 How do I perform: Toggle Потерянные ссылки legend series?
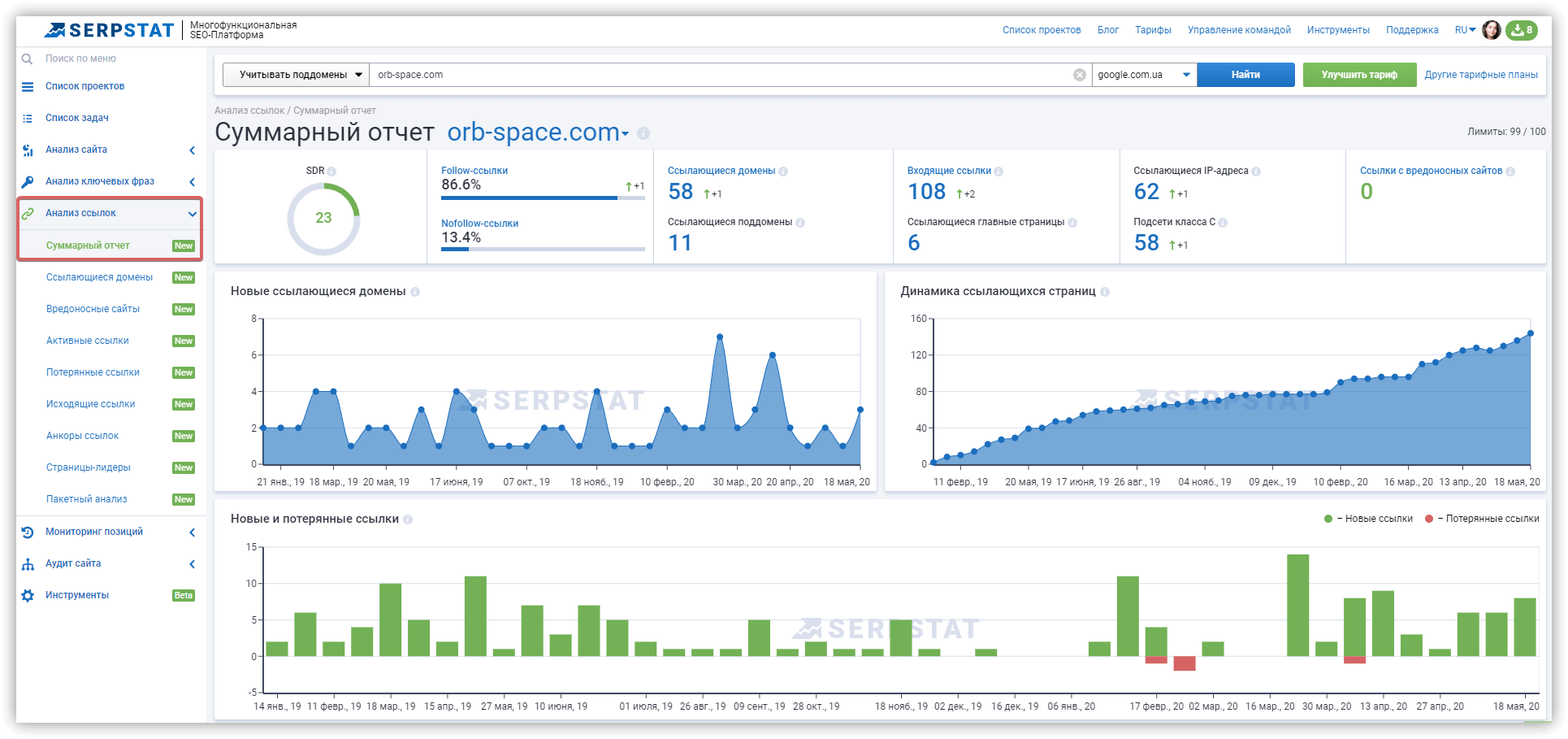pos(1482,519)
